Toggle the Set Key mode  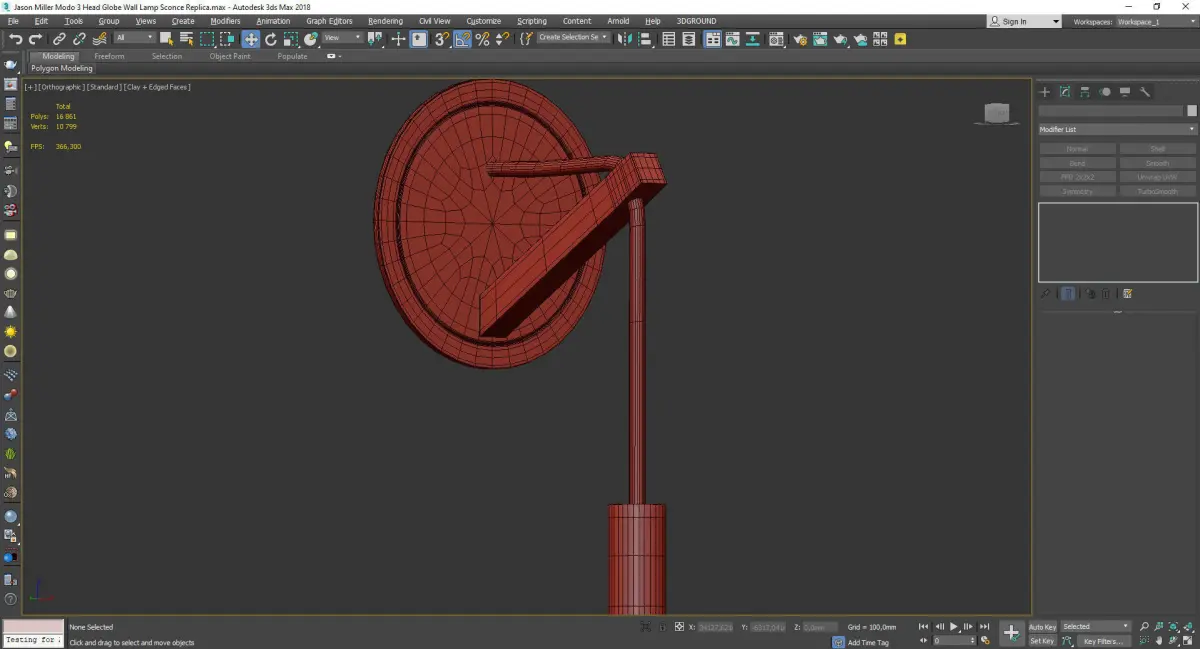point(1042,641)
